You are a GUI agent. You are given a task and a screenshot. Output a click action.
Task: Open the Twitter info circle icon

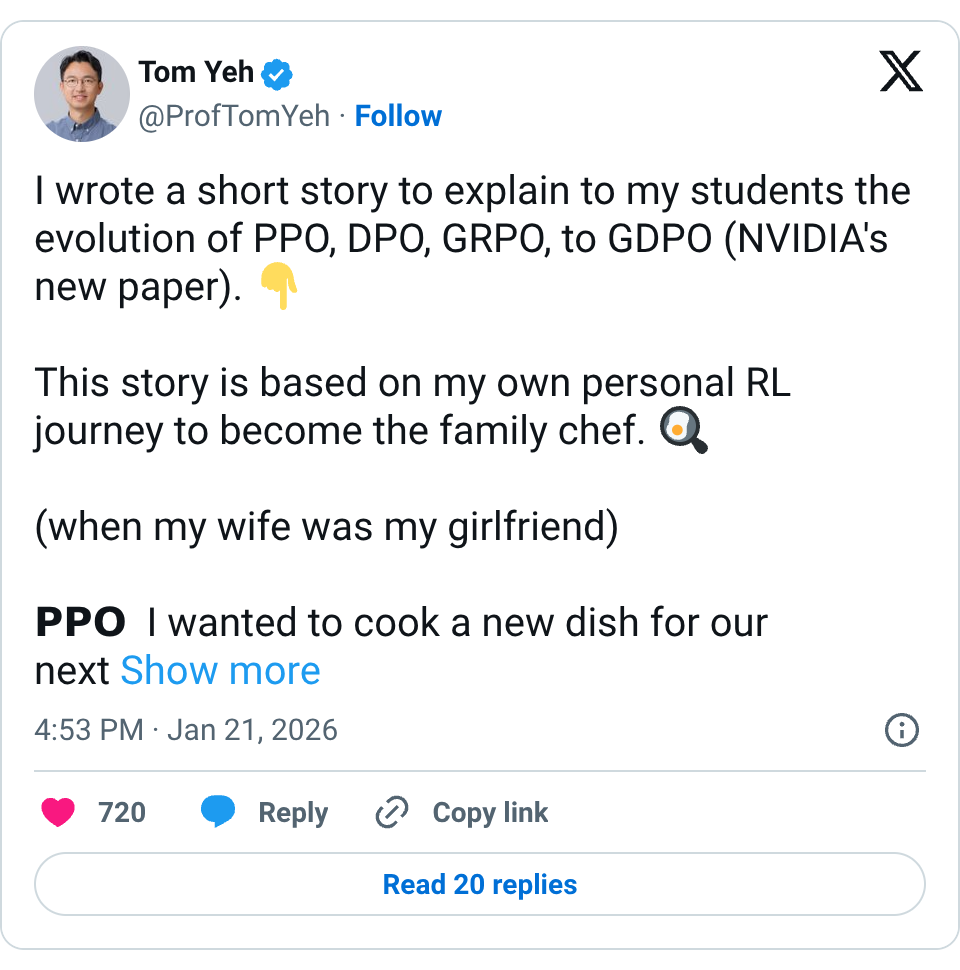tap(902, 730)
